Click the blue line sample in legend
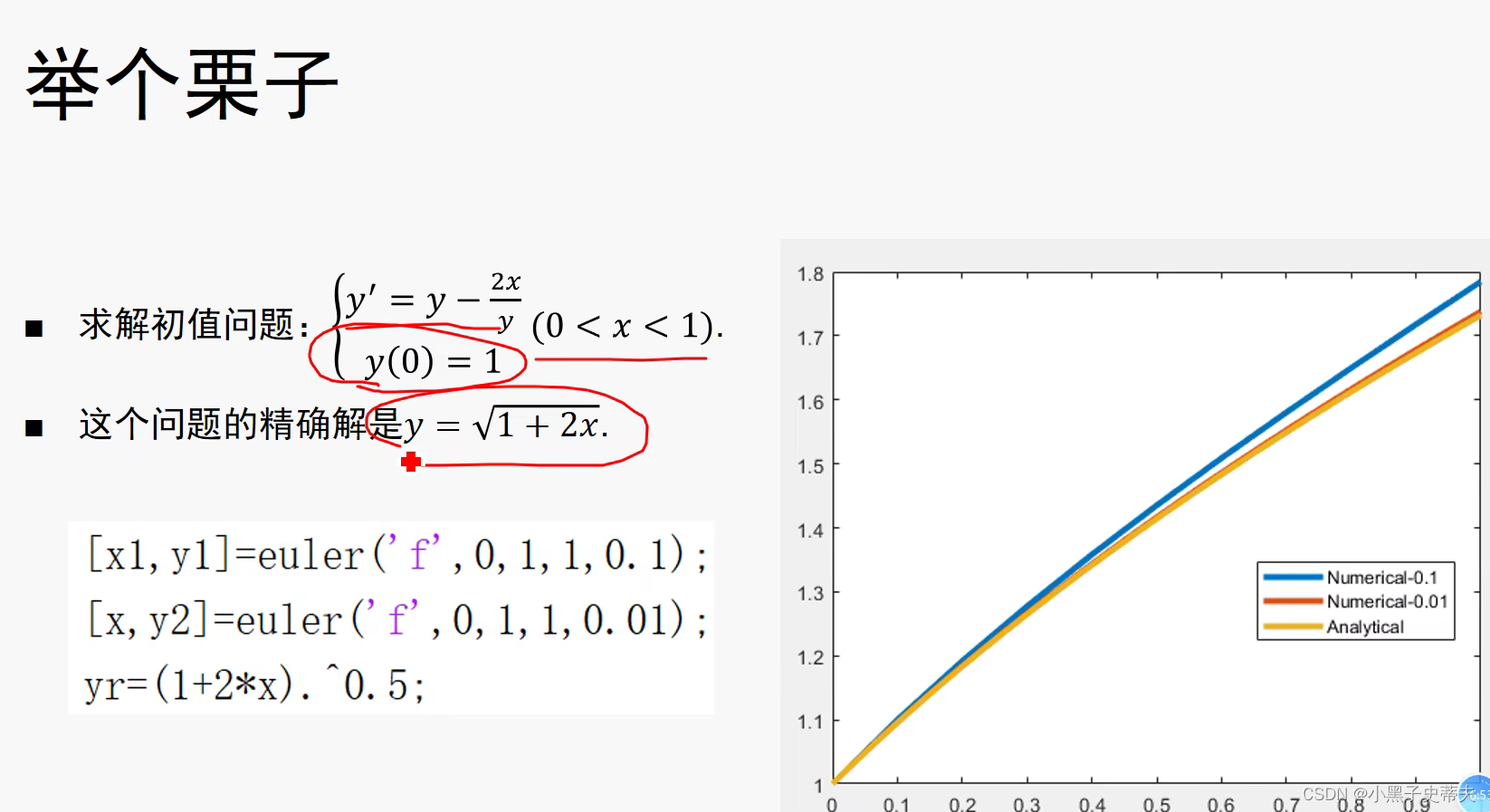1490x812 pixels. point(1293,577)
